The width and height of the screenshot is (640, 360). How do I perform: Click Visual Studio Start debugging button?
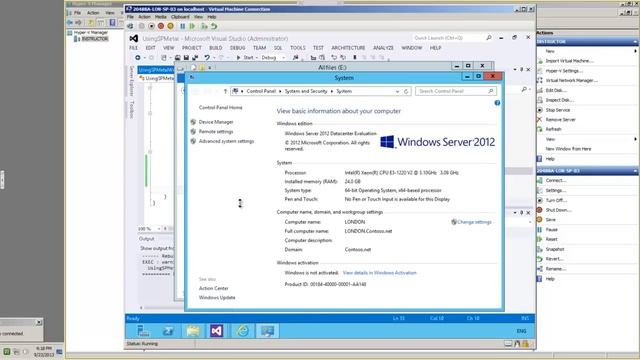pos(245,58)
